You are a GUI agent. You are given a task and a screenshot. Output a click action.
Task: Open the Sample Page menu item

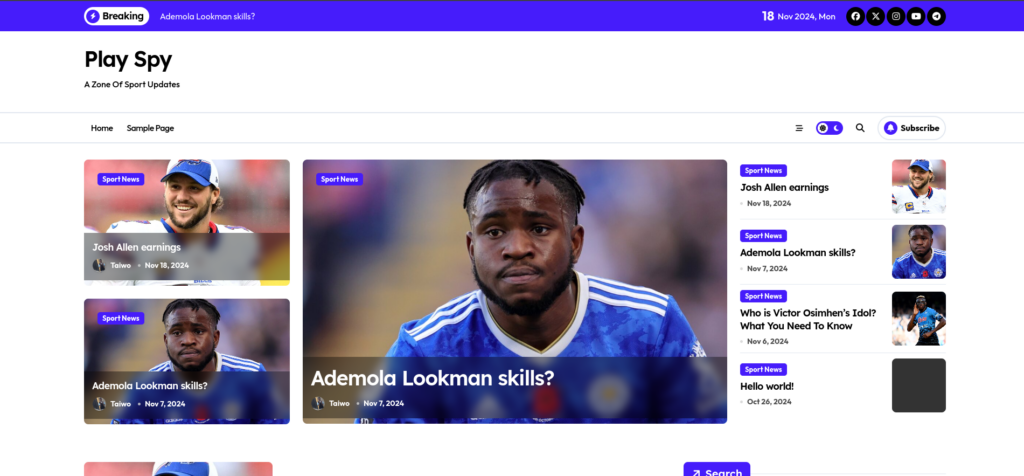pyautogui.click(x=150, y=128)
